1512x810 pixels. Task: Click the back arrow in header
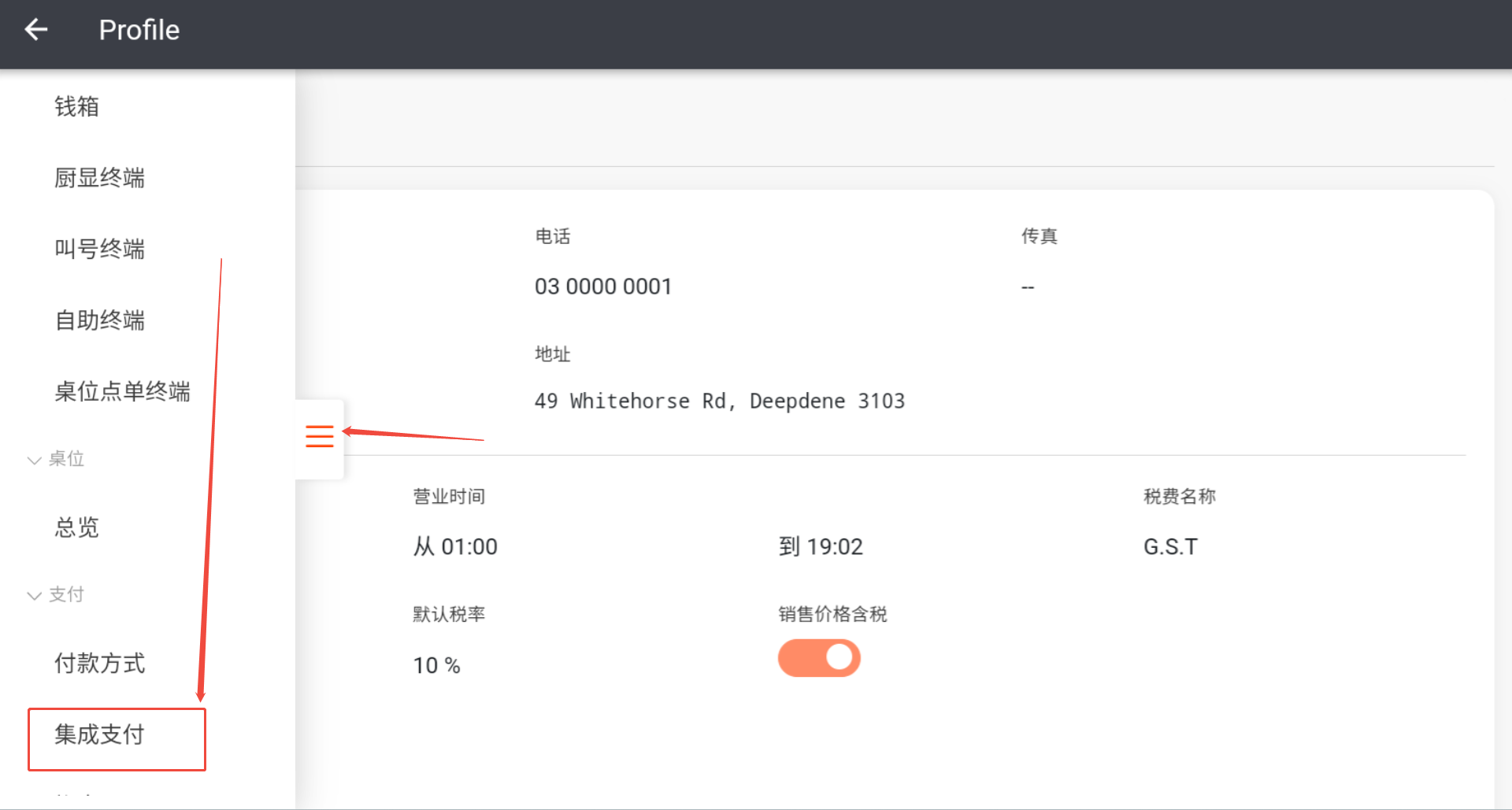[36, 30]
